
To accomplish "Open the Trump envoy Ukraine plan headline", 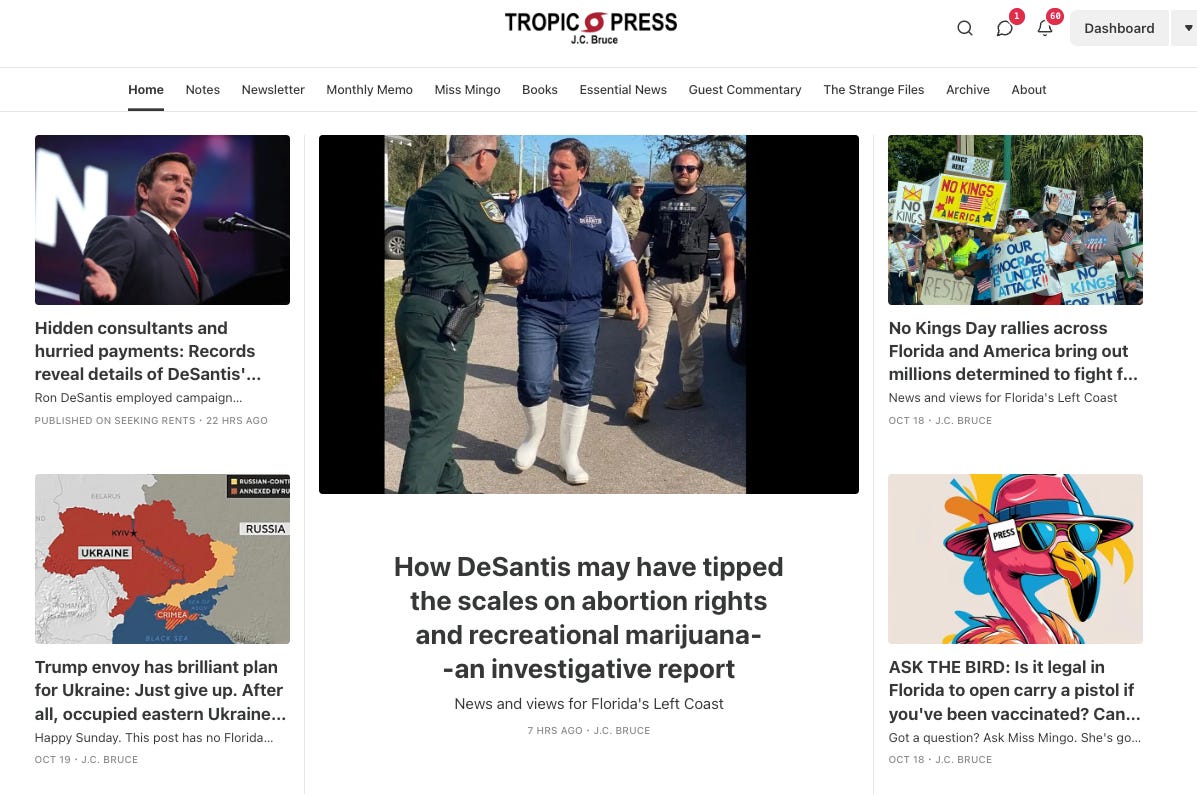I will pos(160,690).
